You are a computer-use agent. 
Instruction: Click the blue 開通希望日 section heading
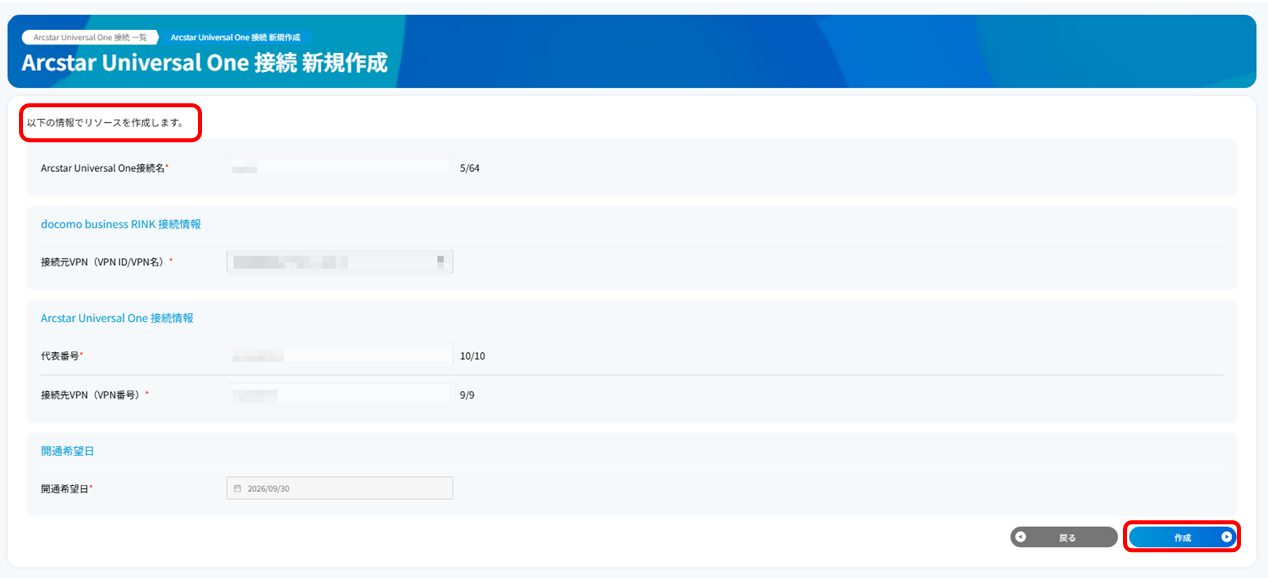coord(68,451)
